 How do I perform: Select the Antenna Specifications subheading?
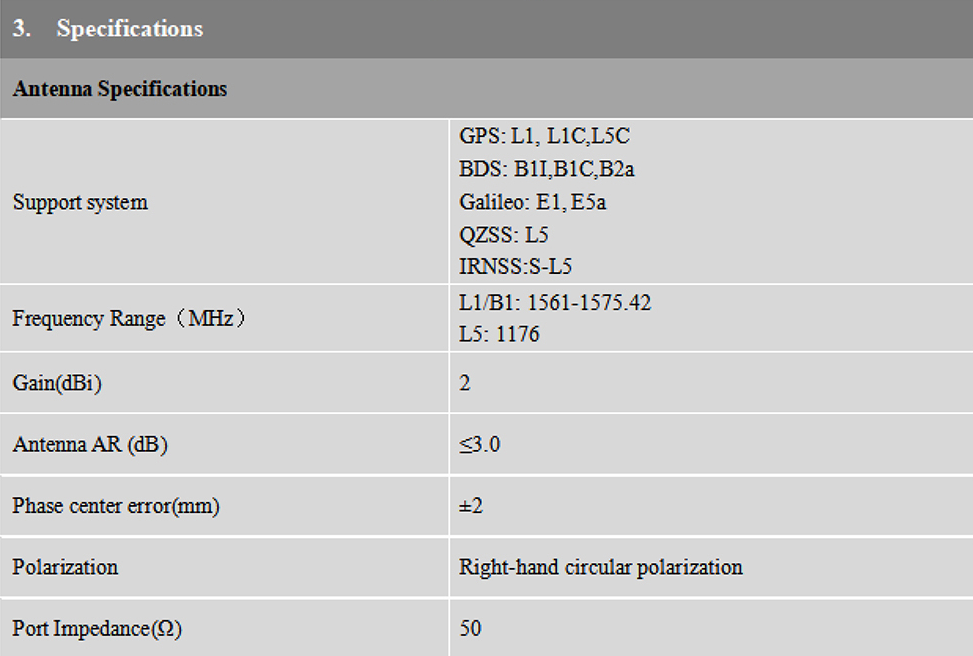(120, 89)
